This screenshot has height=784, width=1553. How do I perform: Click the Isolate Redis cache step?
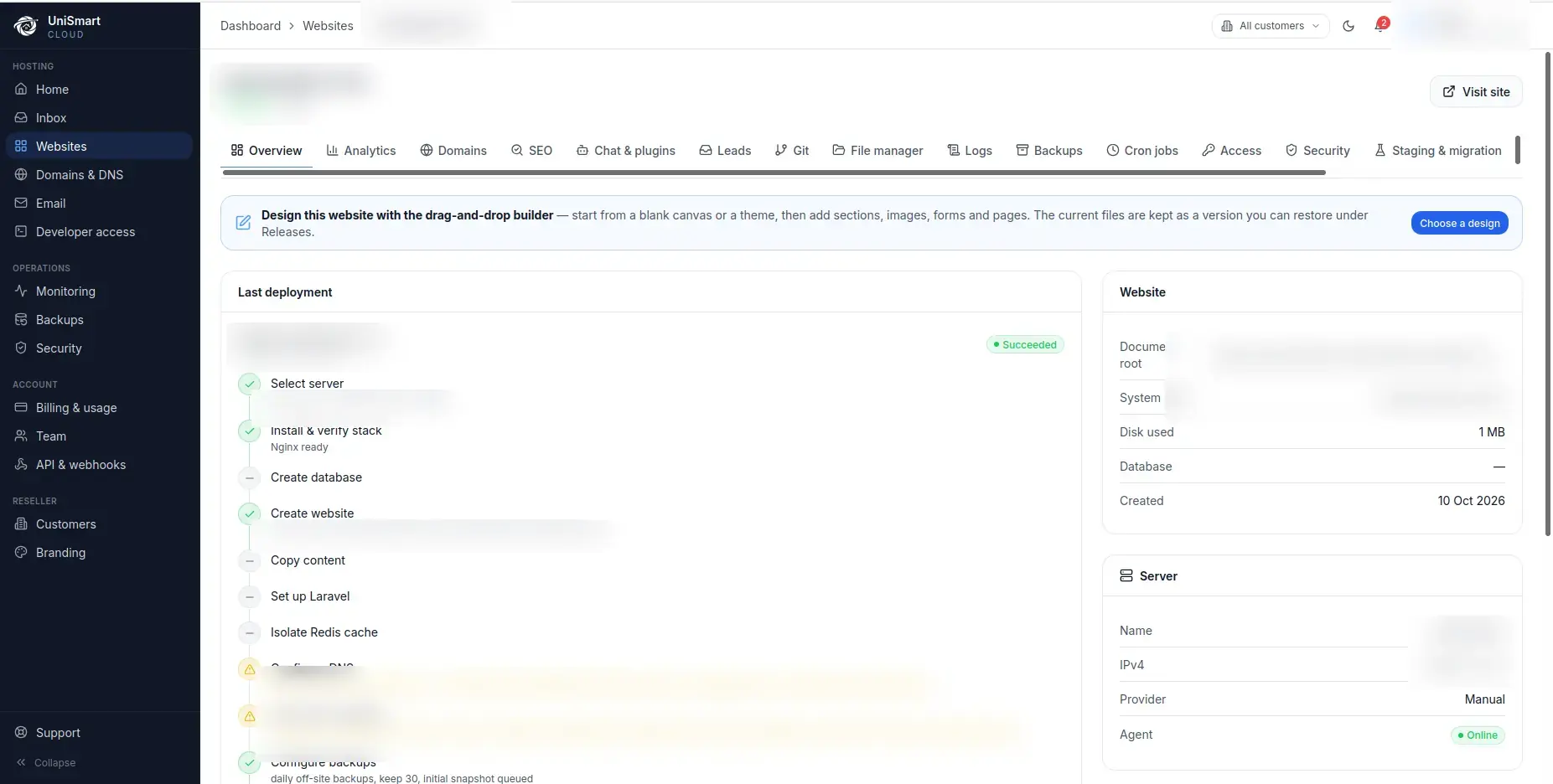(x=324, y=632)
